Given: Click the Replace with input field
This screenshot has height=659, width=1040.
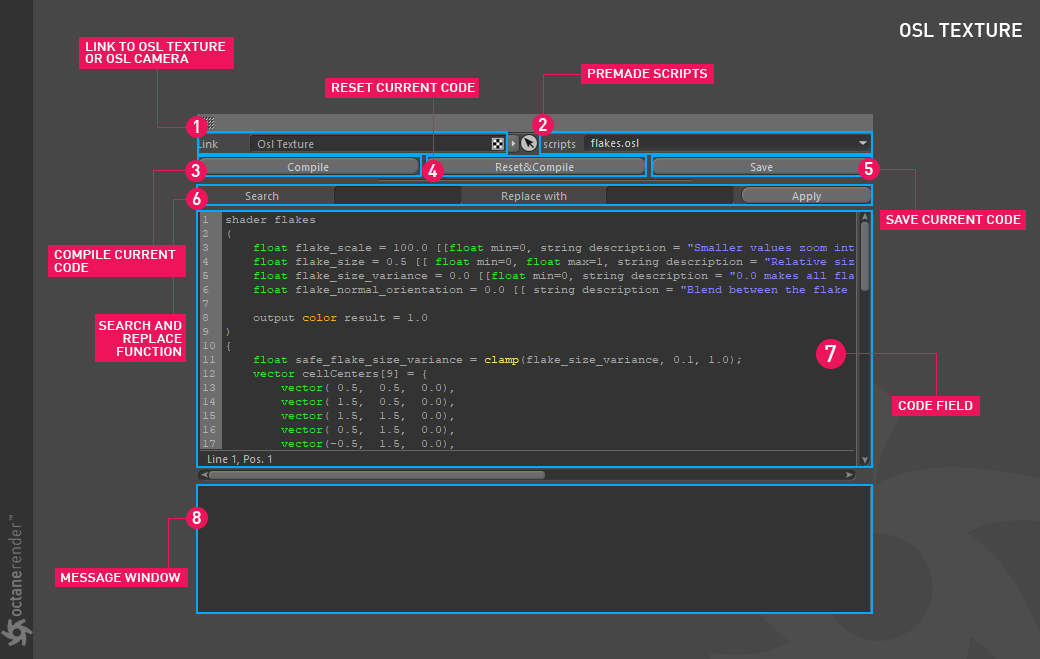Looking at the screenshot, I should tap(670, 196).
